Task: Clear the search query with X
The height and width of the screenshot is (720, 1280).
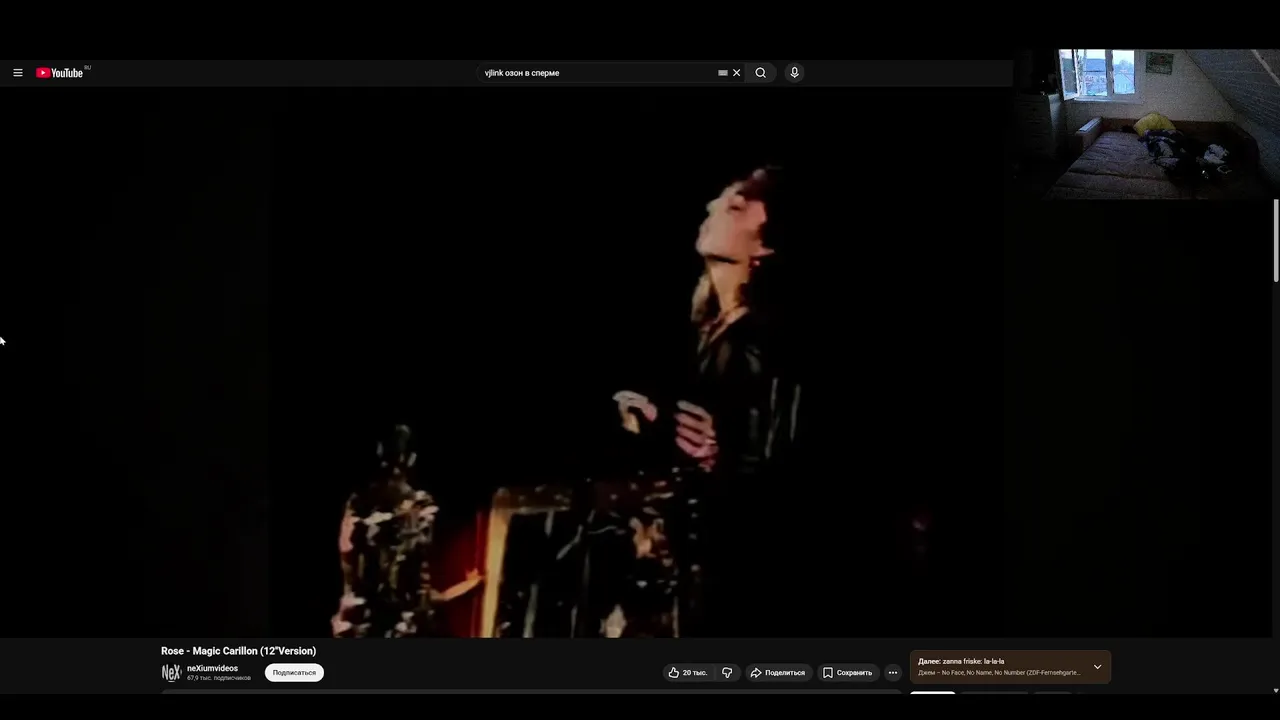Action: 737,73
